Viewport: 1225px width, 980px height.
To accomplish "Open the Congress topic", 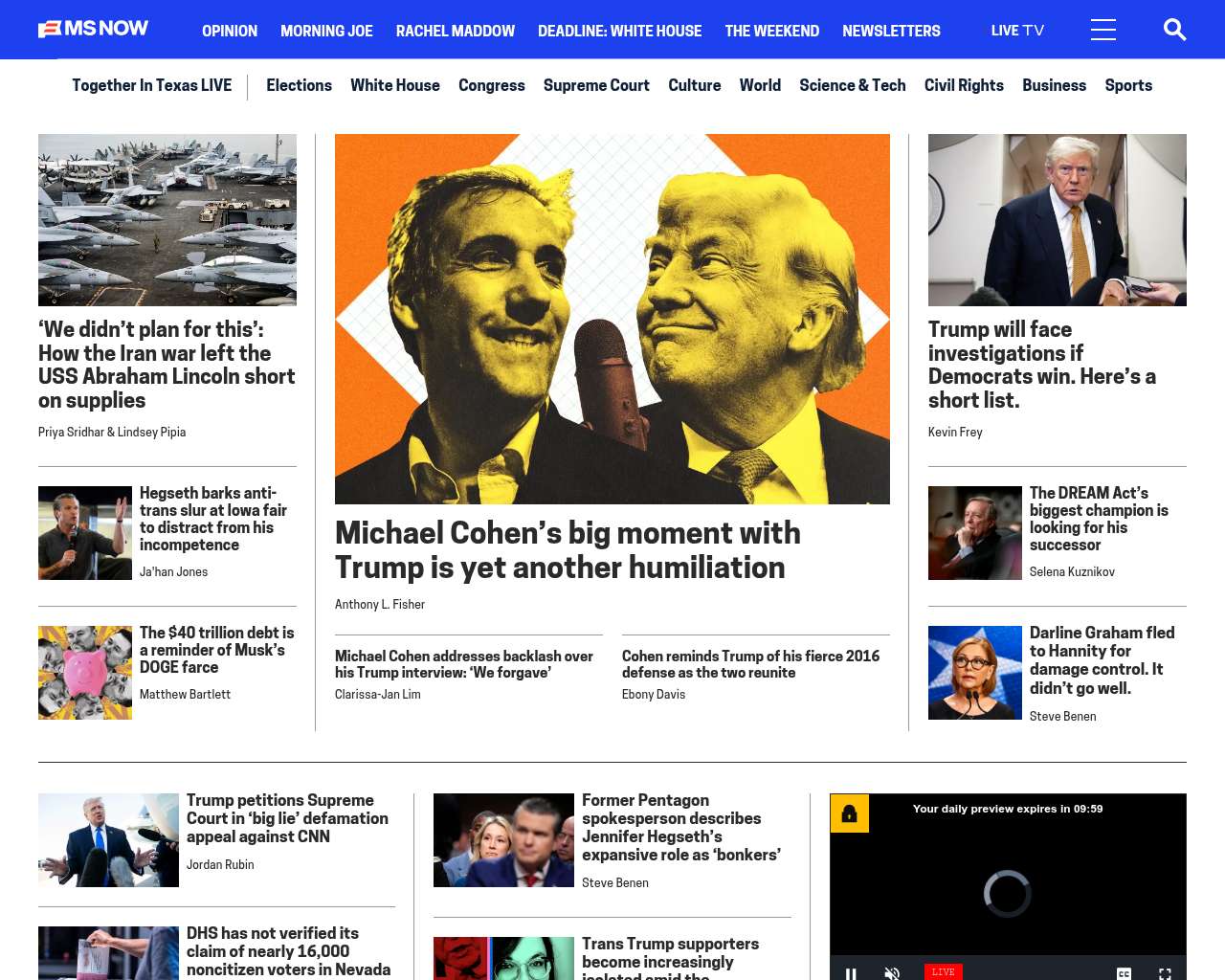I will pos(492,85).
